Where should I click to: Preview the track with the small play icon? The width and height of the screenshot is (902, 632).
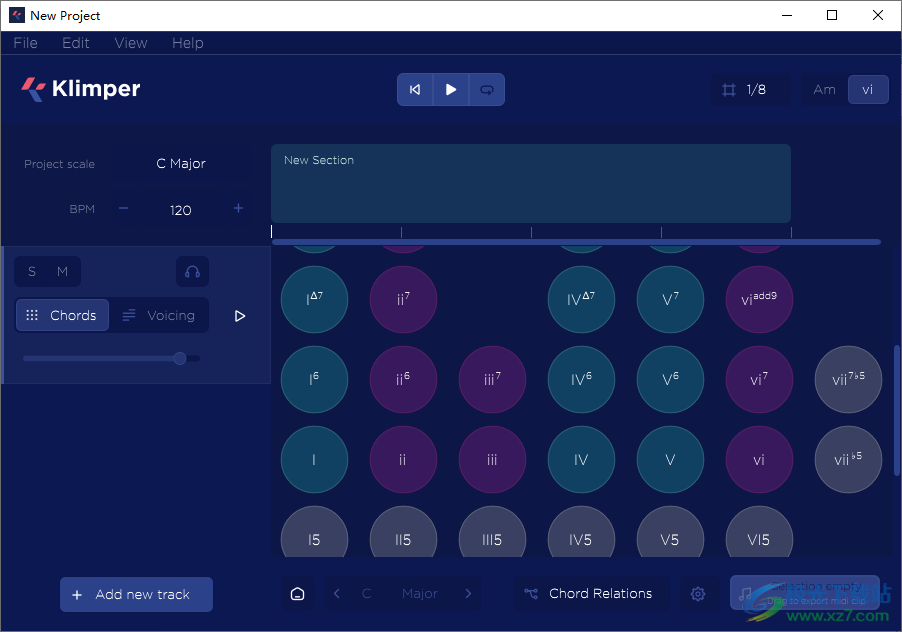coord(240,316)
